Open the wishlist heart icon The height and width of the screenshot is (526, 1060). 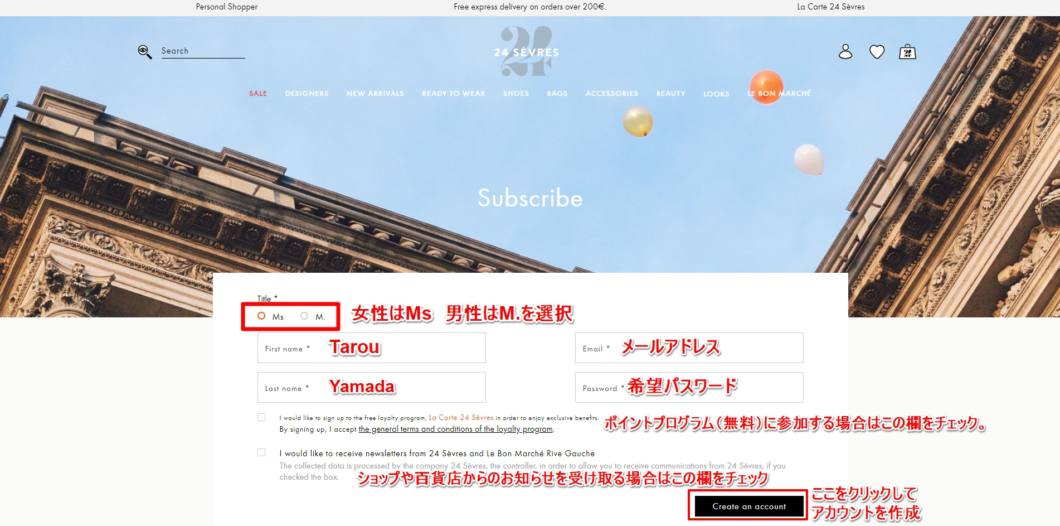pos(877,51)
